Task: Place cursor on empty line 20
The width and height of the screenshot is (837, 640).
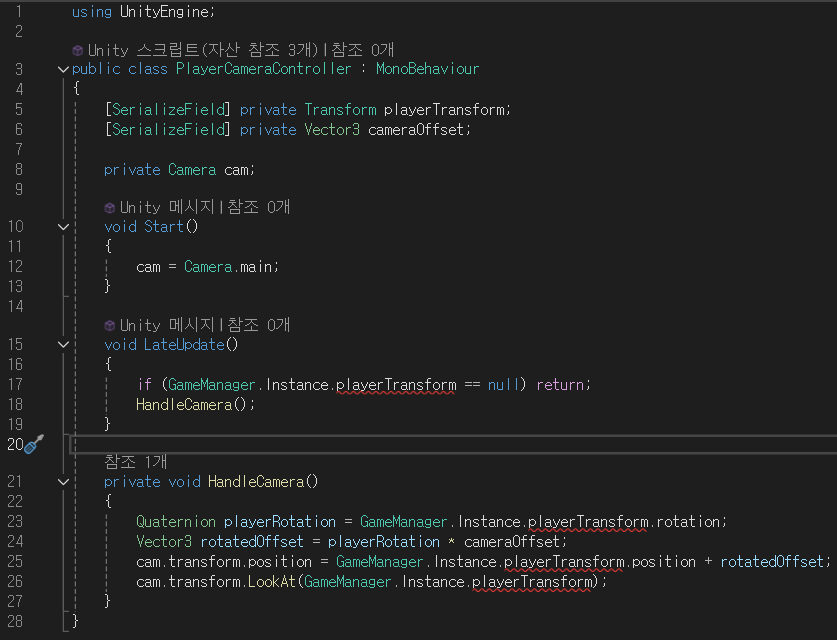Action: [x=454, y=444]
